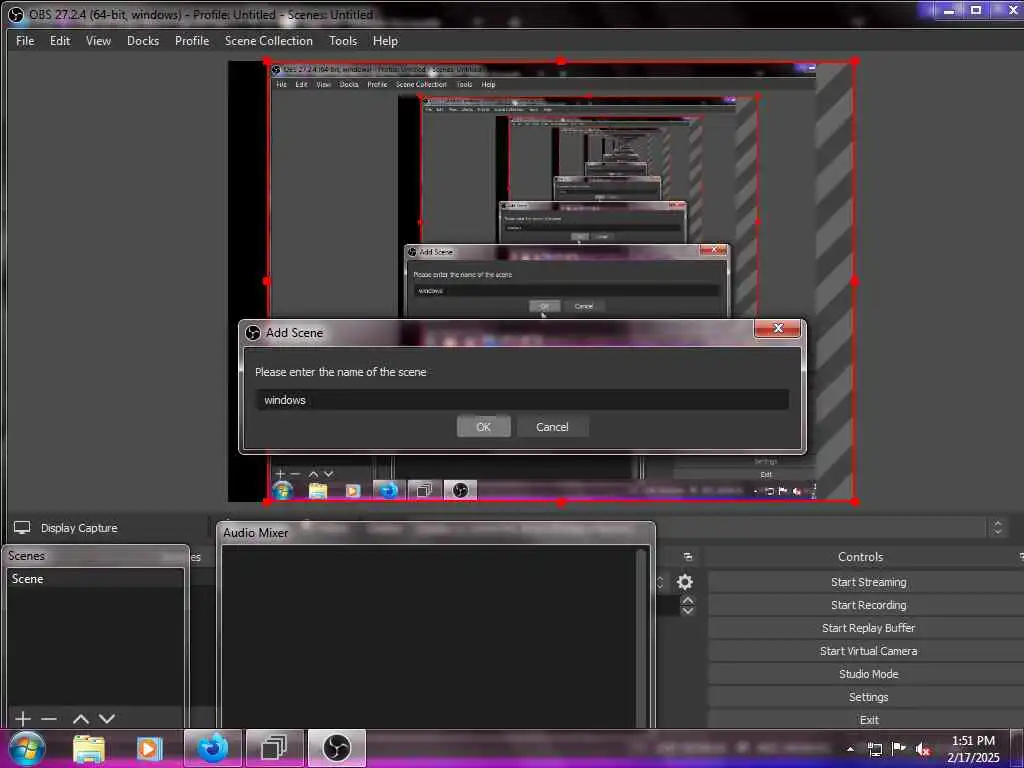The width and height of the screenshot is (1024, 768).
Task: Click Start Streaming in Controls
Action: click(868, 582)
